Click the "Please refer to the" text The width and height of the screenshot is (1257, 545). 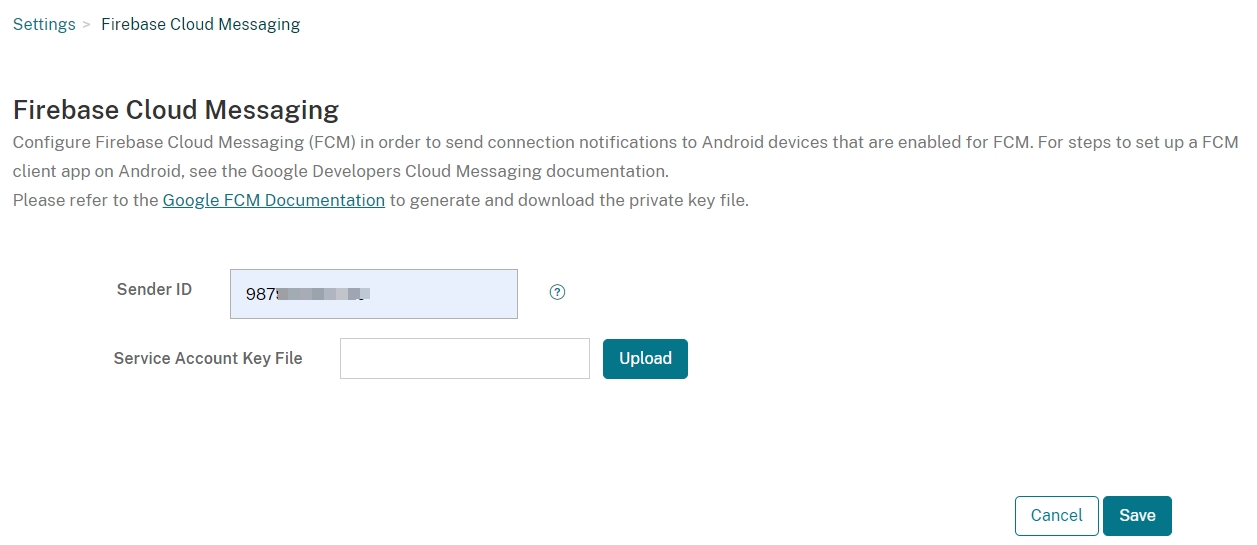tap(86, 200)
